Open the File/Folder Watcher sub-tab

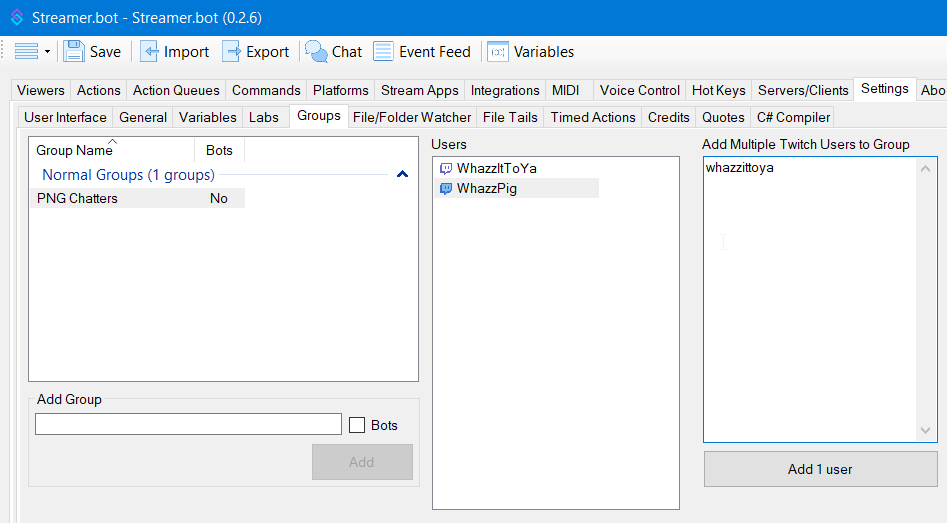(x=412, y=117)
